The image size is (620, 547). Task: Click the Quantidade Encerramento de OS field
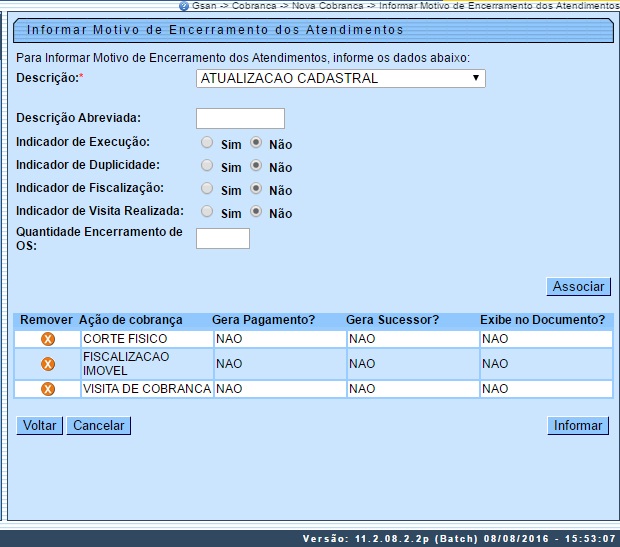(222, 238)
